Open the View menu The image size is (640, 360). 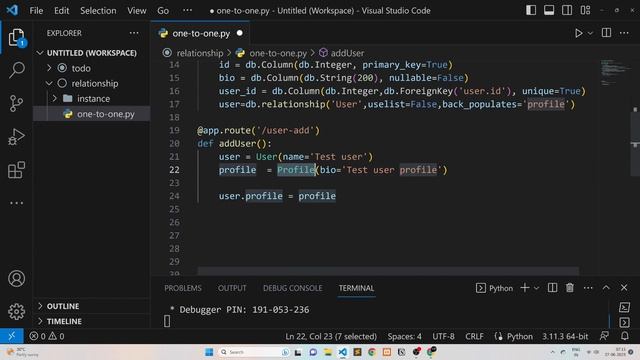[137, 11]
